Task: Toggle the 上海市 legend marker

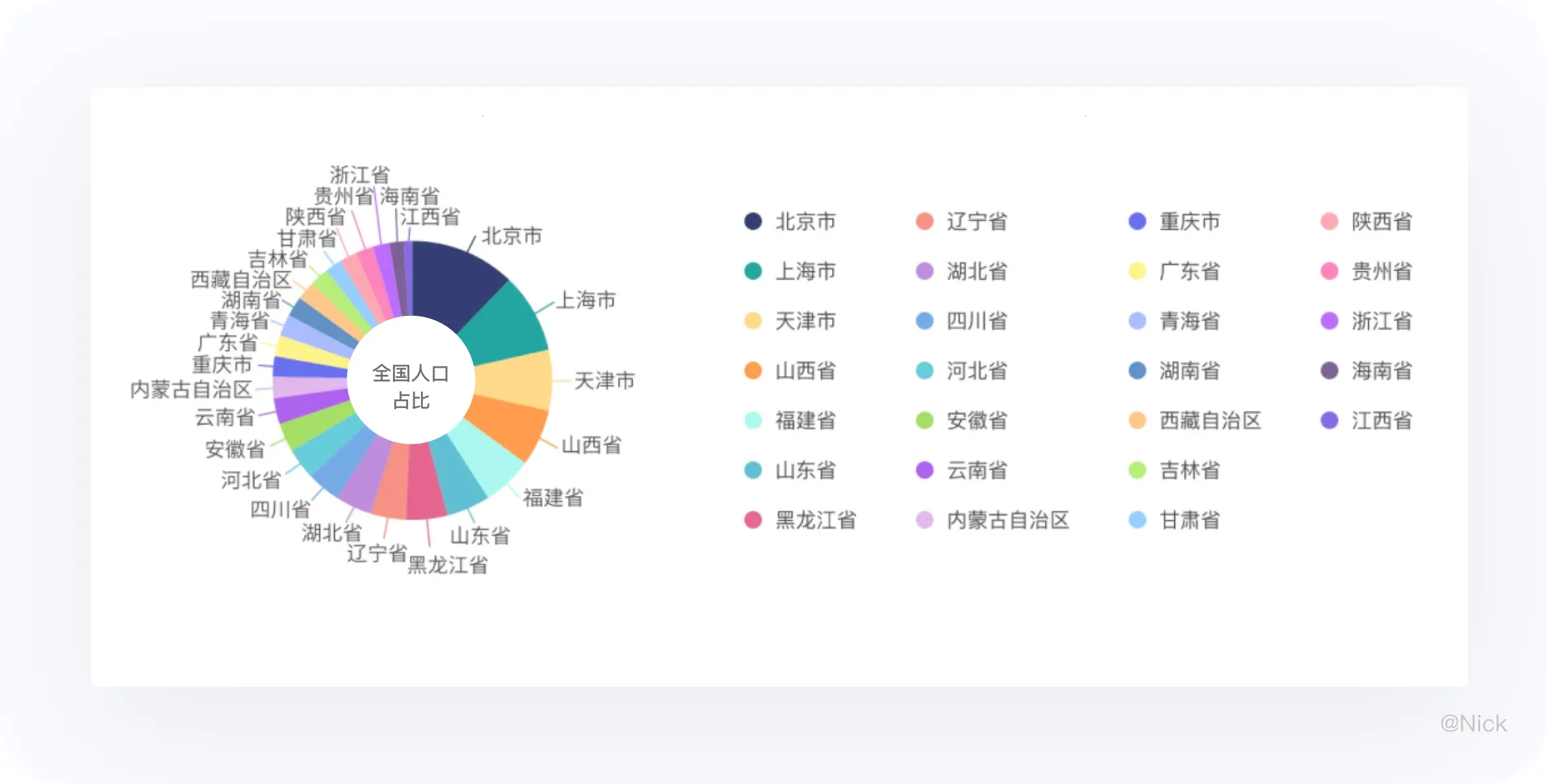Action: 752,271
